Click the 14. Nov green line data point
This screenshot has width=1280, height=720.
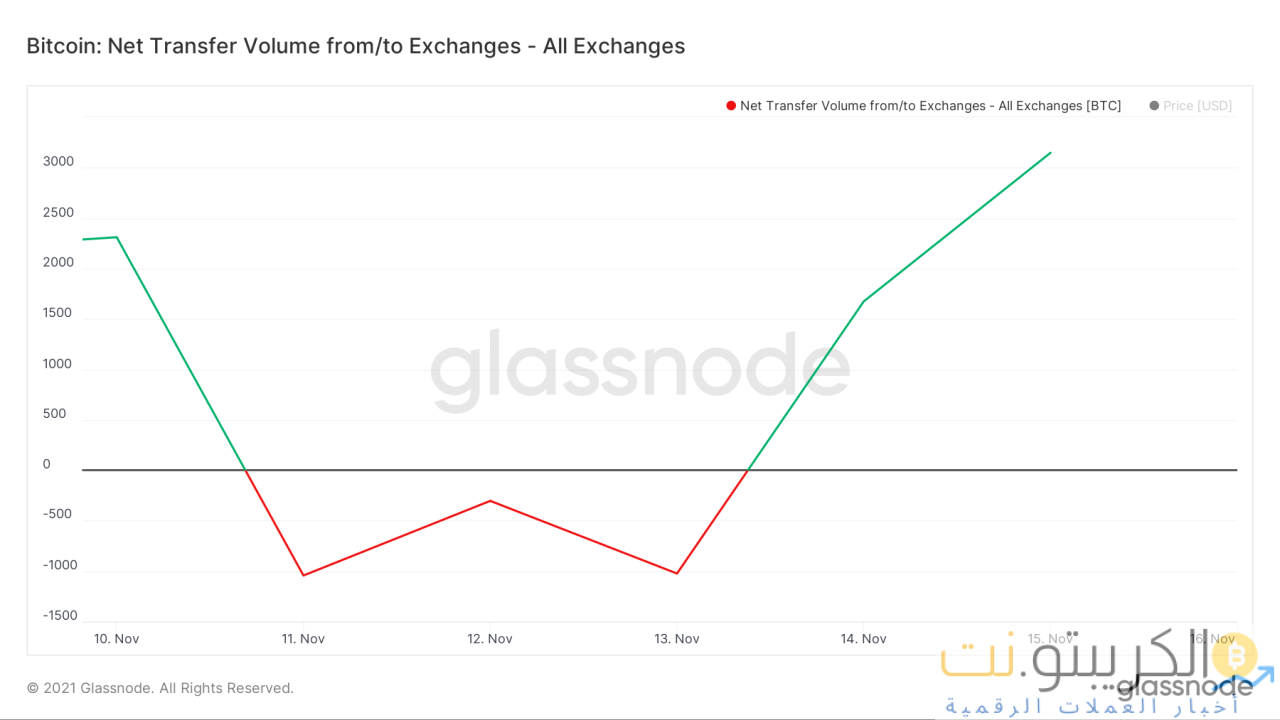[863, 301]
